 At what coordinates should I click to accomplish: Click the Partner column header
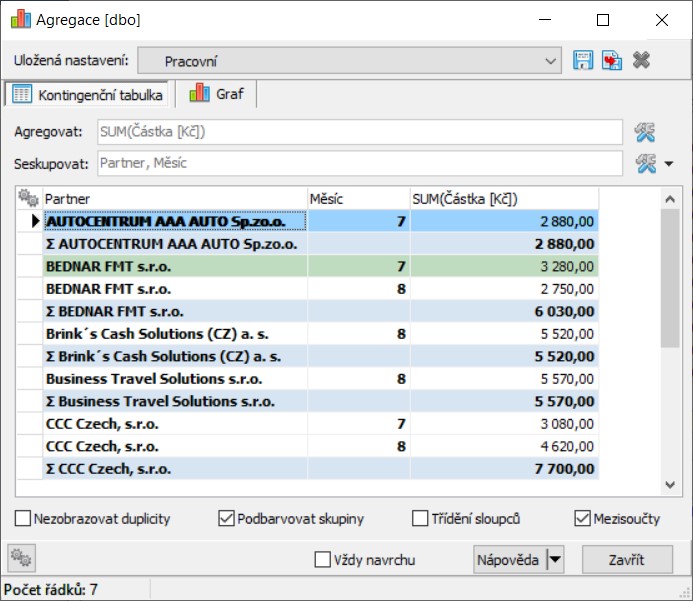point(175,198)
